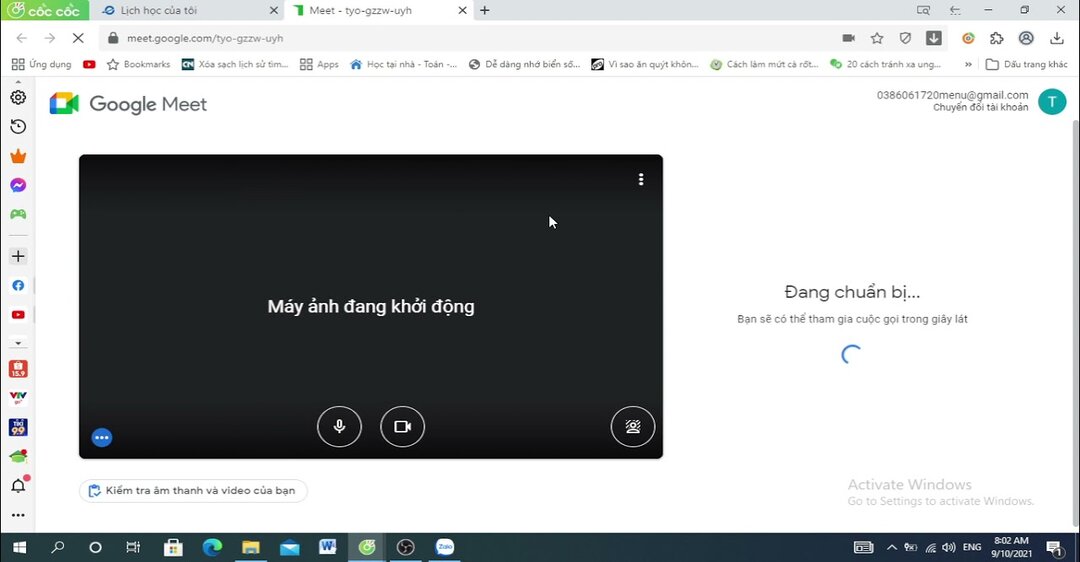The height and width of the screenshot is (562, 1080).
Task: Open Word from the taskbar
Action: tap(328, 548)
